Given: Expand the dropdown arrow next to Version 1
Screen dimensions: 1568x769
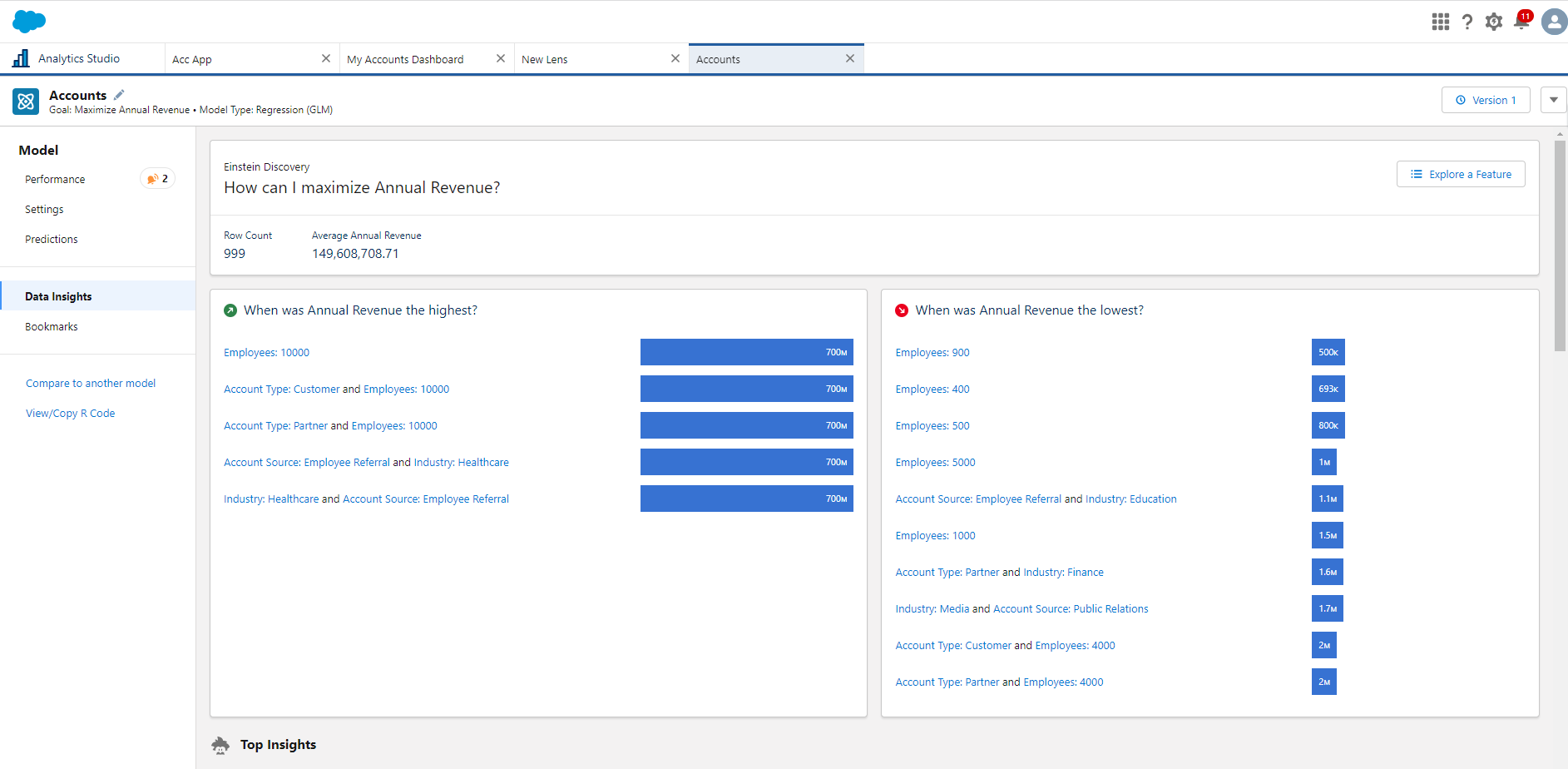Looking at the screenshot, I should (x=1554, y=99).
